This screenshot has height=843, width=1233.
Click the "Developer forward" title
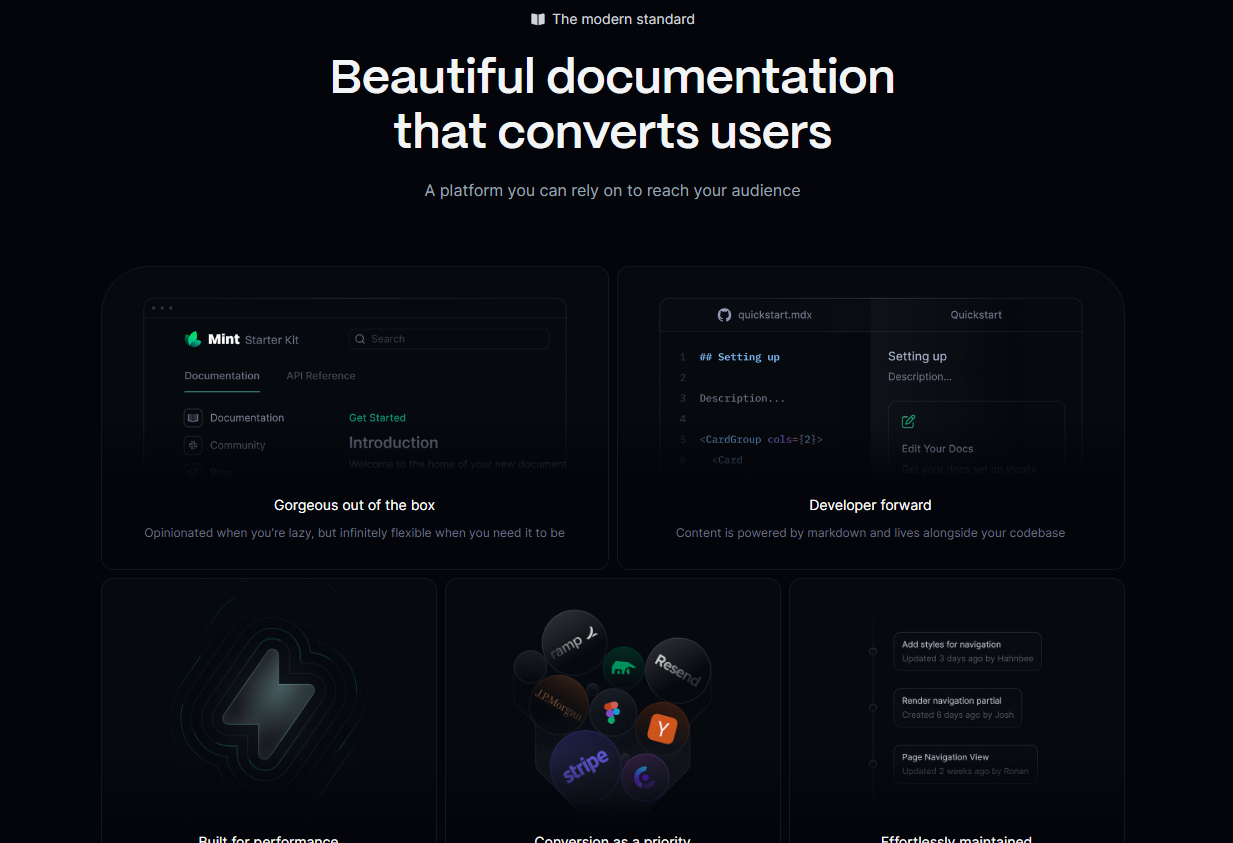click(870, 505)
